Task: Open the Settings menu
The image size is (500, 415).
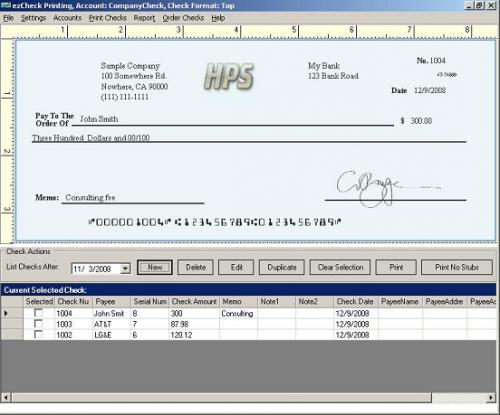Action: point(33,18)
